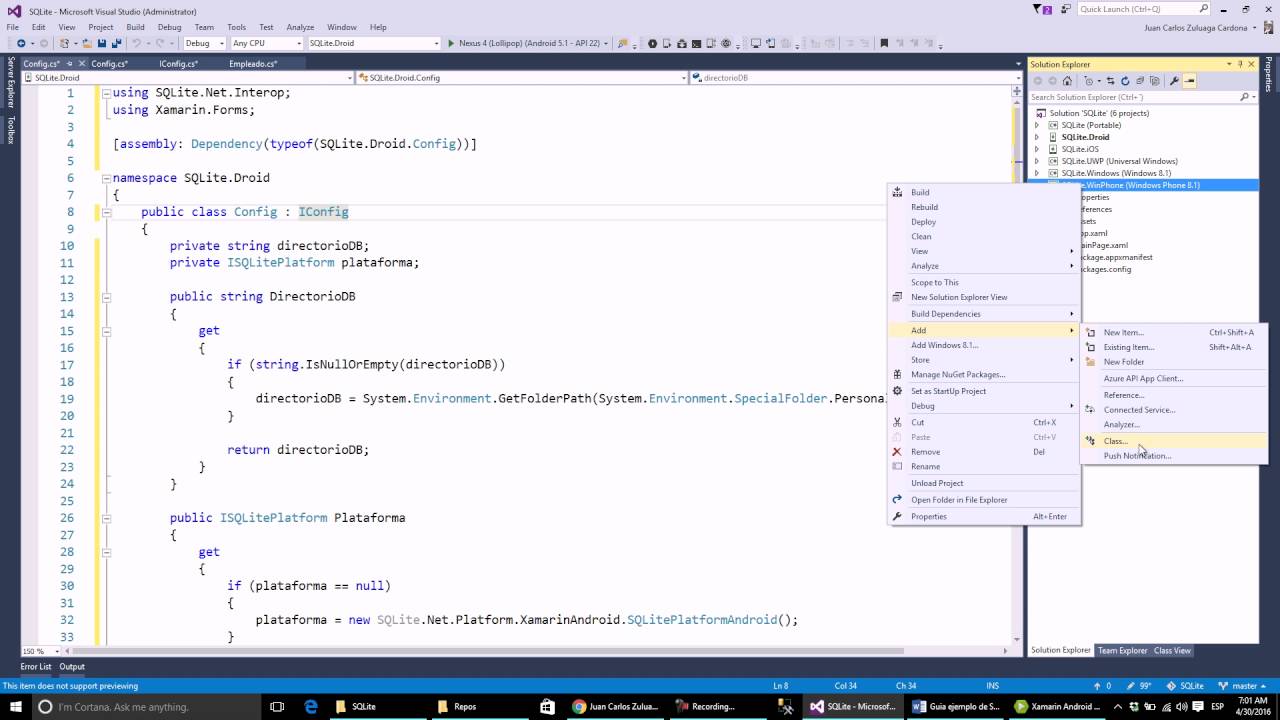The height and width of the screenshot is (720, 1280).
Task: Click Windows Start button
Action: 14,706
